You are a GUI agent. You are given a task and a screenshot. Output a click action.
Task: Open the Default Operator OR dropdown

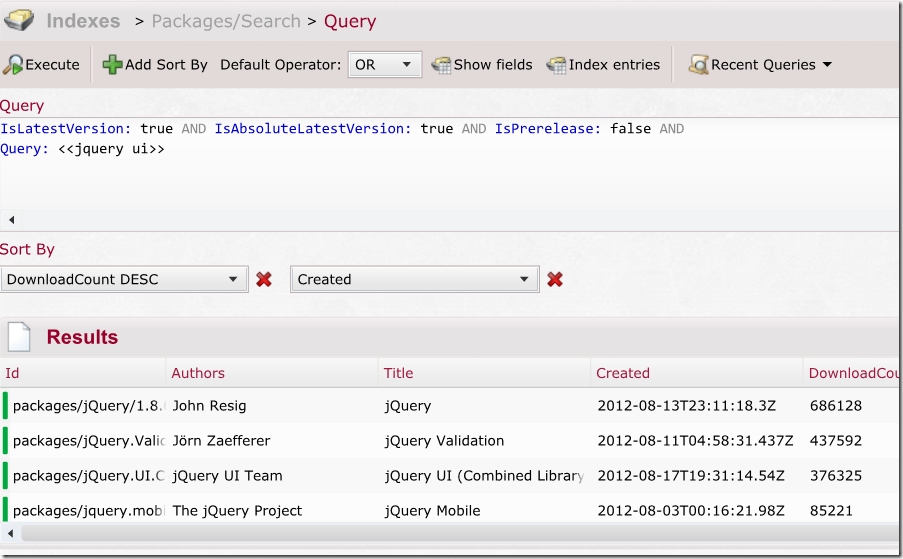coord(384,64)
